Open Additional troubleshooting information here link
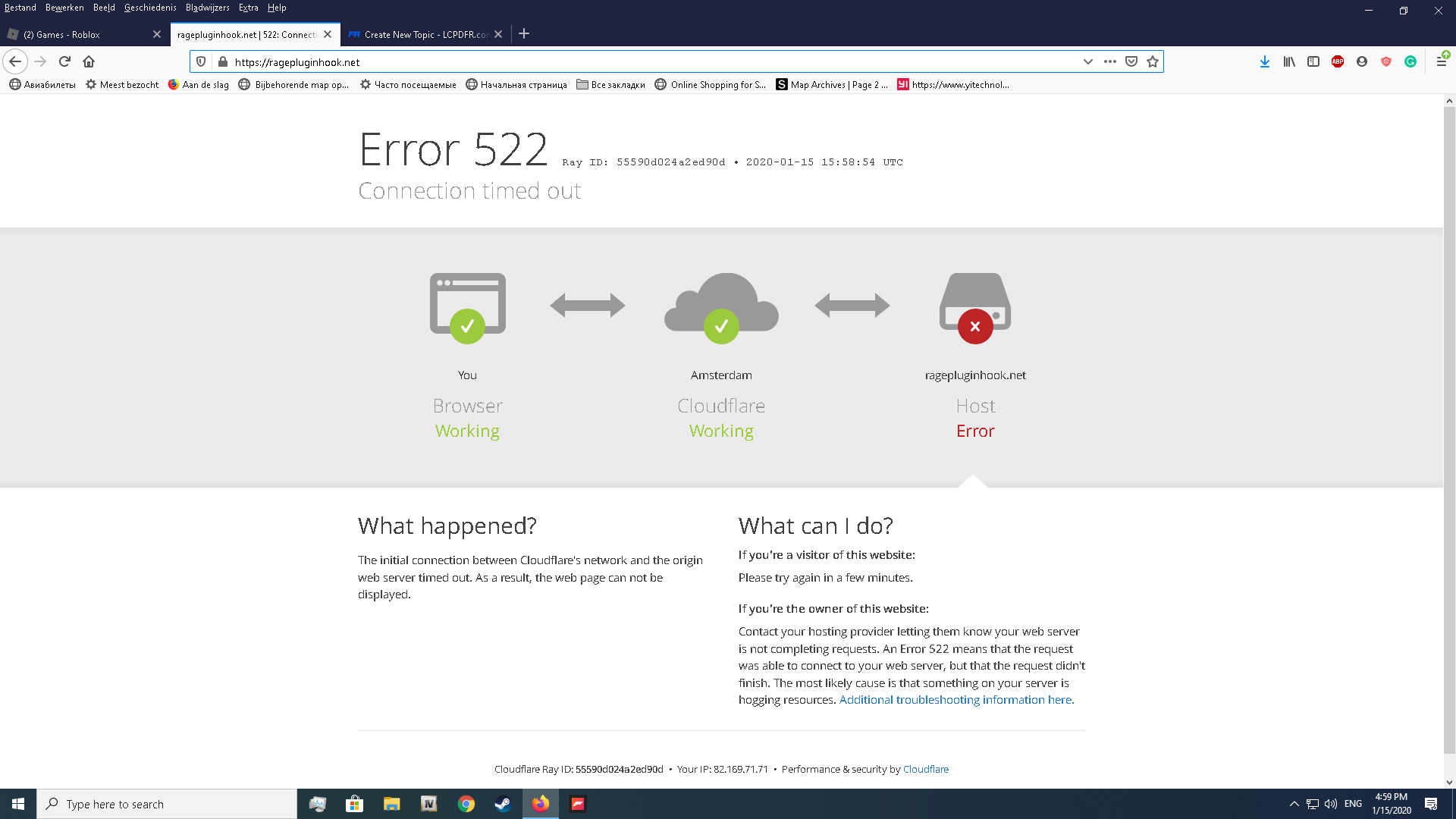 956,699
